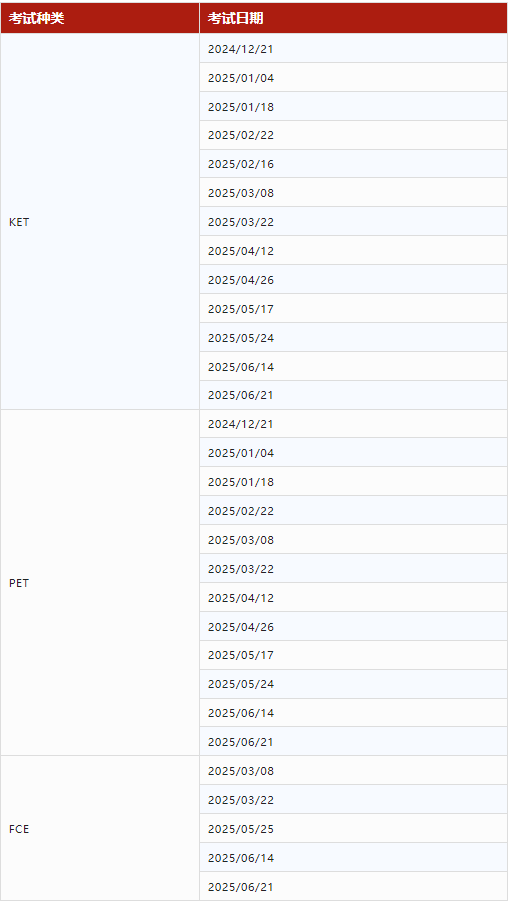Click KET date 2025/01/04
Viewport: 513px width, 904px height.
353,77
